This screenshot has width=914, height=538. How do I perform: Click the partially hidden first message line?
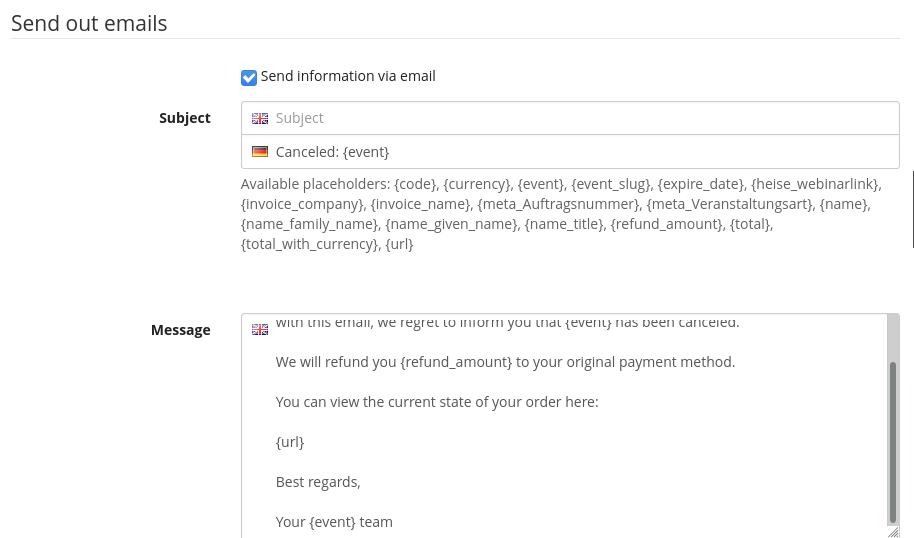point(507,323)
